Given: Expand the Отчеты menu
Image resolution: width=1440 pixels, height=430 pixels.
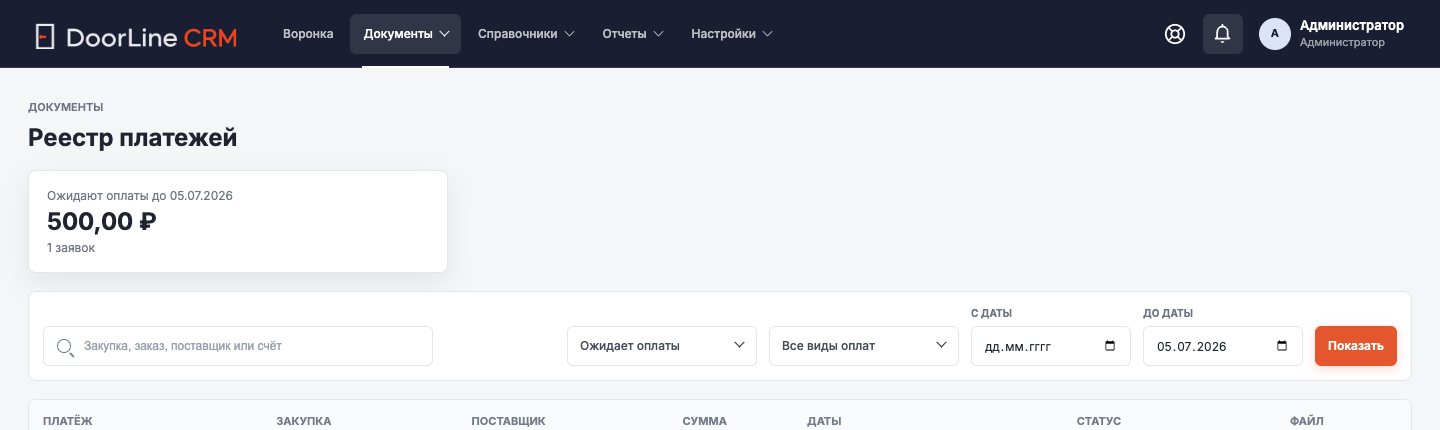Looking at the screenshot, I should [x=633, y=34].
